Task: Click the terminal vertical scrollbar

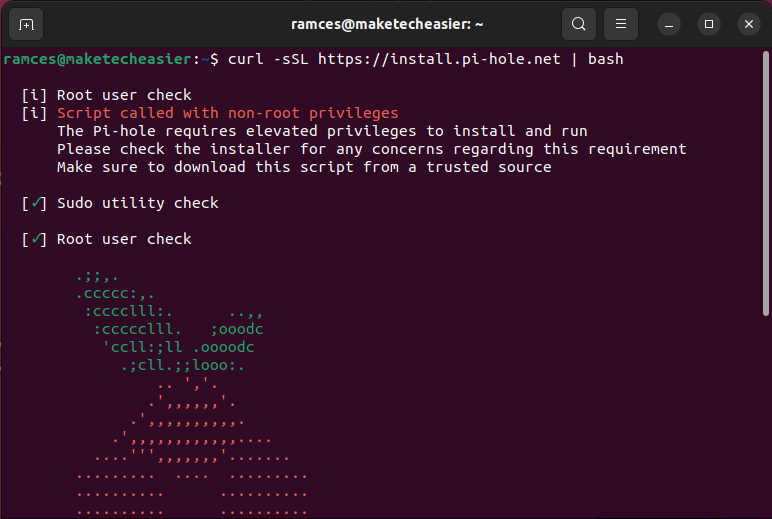Action: pyautogui.click(x=766, y=183)
